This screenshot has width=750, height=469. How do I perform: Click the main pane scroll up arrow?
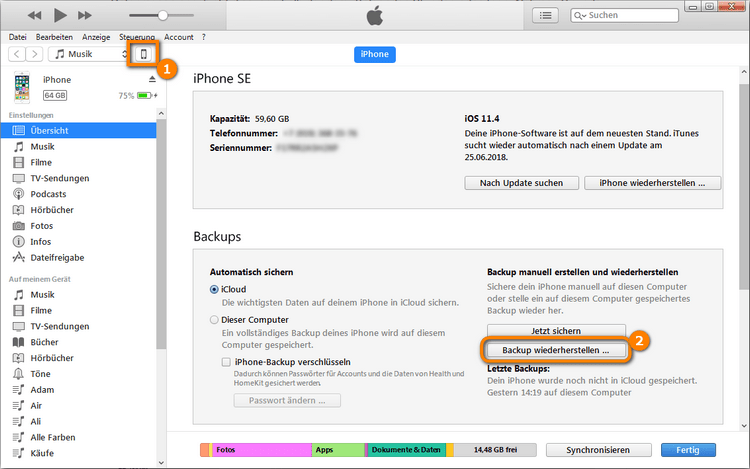click(744, 72)
